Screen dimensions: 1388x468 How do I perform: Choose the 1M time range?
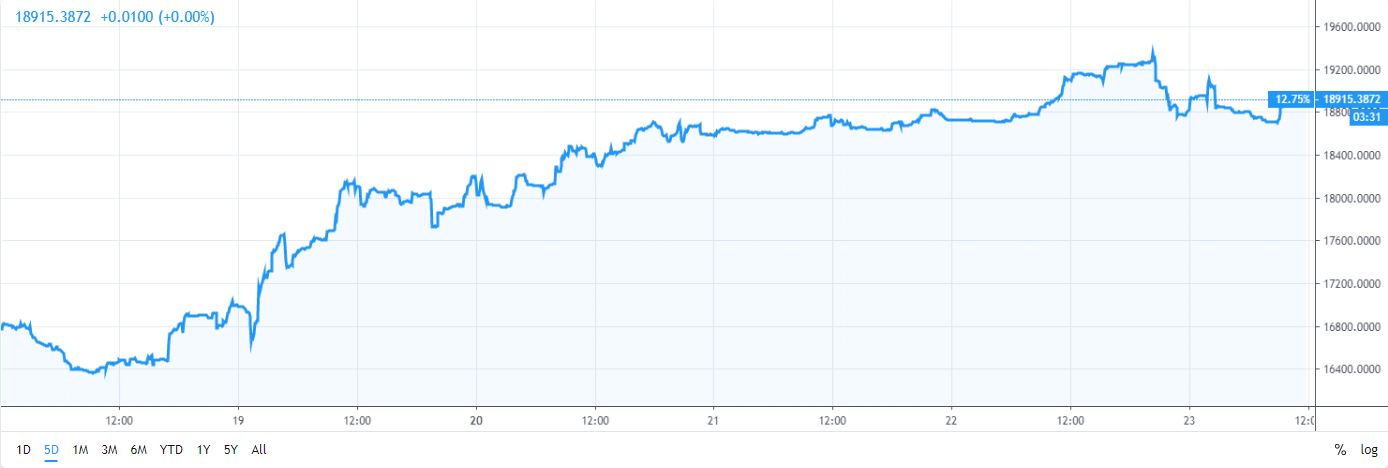point(81,450)
